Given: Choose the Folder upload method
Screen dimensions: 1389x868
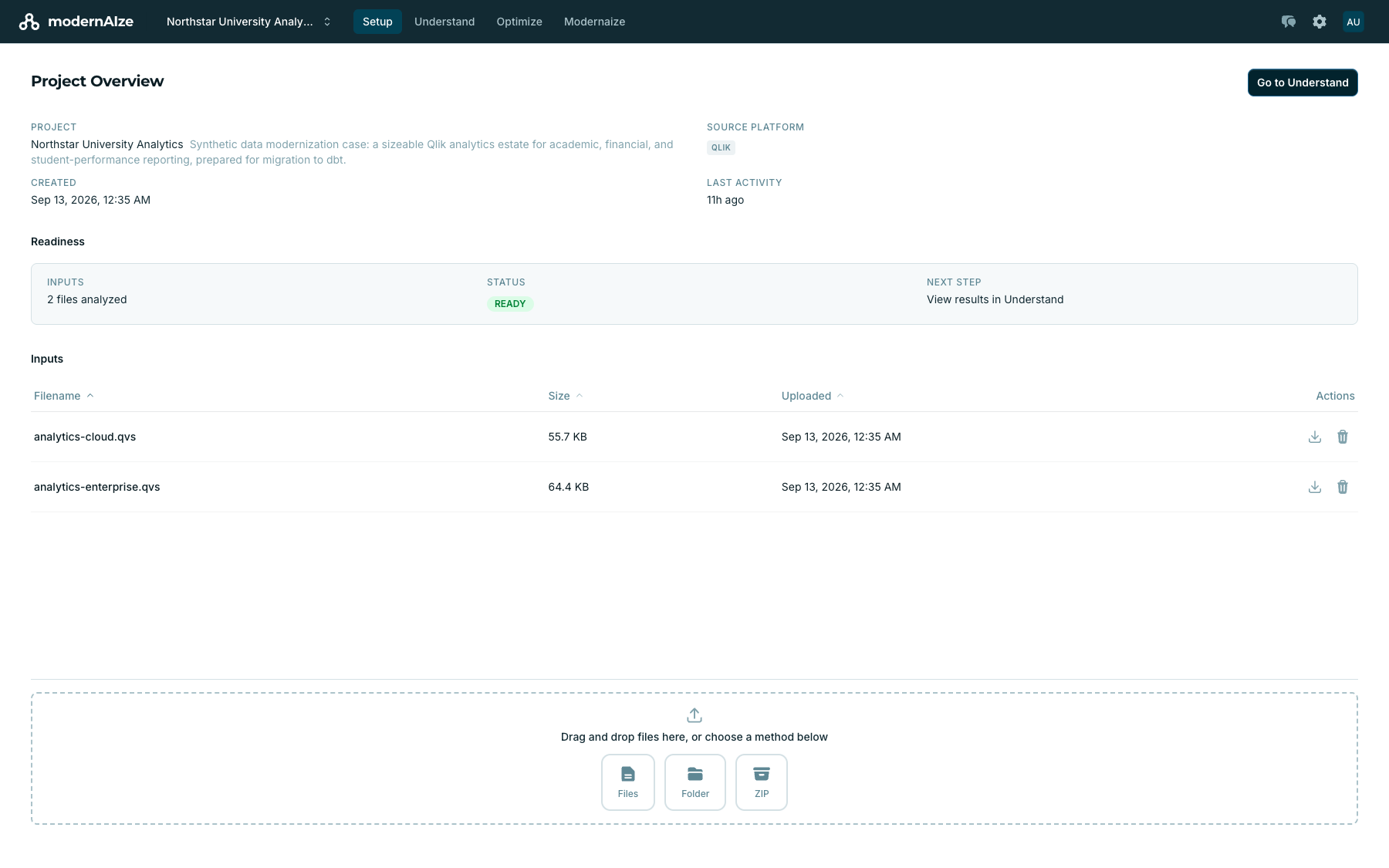Looking at the screenshot, I should point(695,782).
